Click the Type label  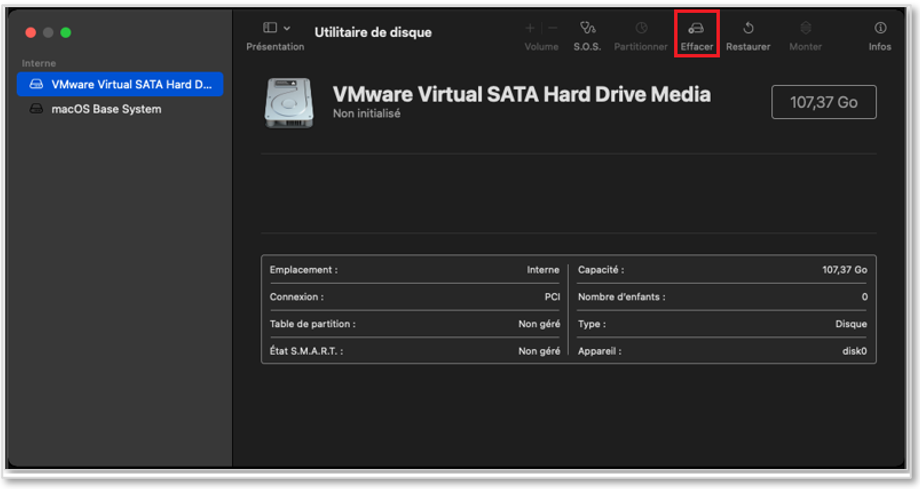(x=592, y=324)
